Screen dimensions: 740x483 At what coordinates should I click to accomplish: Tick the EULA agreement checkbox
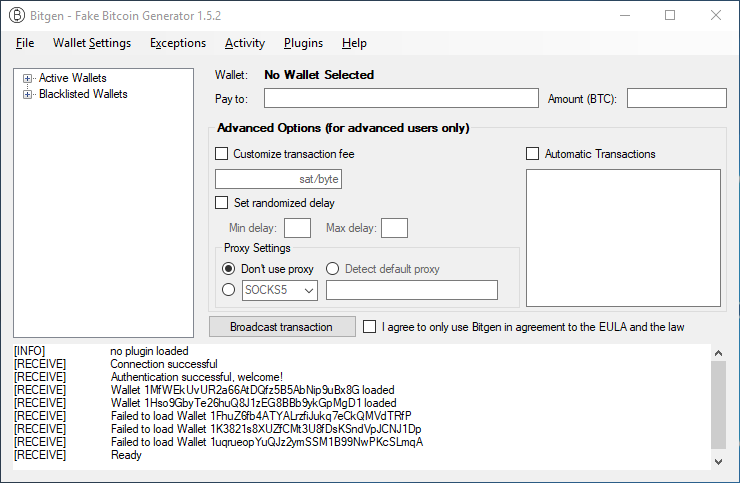370,327
